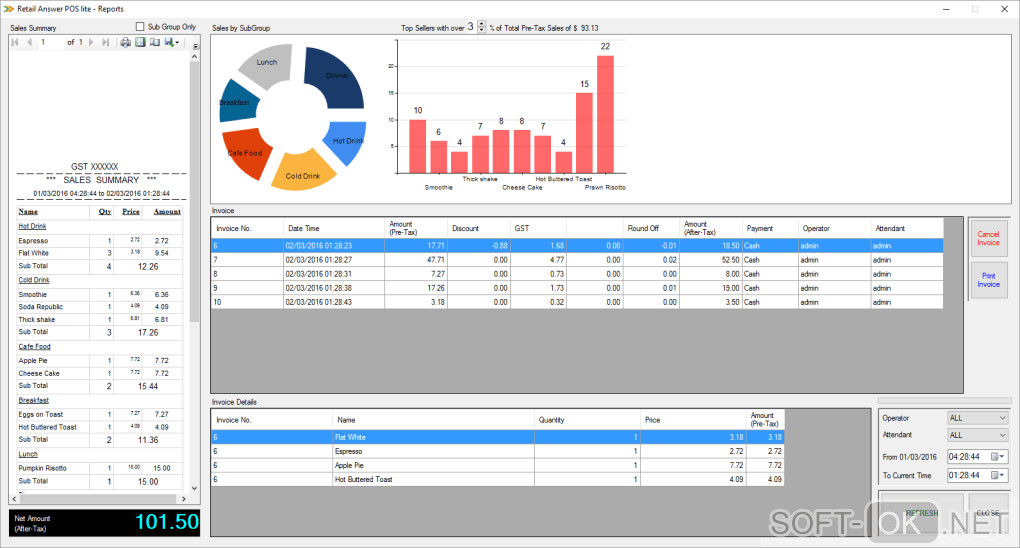Open the Attendant filter dropdown
Viewport: 1020px width, 548px height.
[x=977, y=435]
